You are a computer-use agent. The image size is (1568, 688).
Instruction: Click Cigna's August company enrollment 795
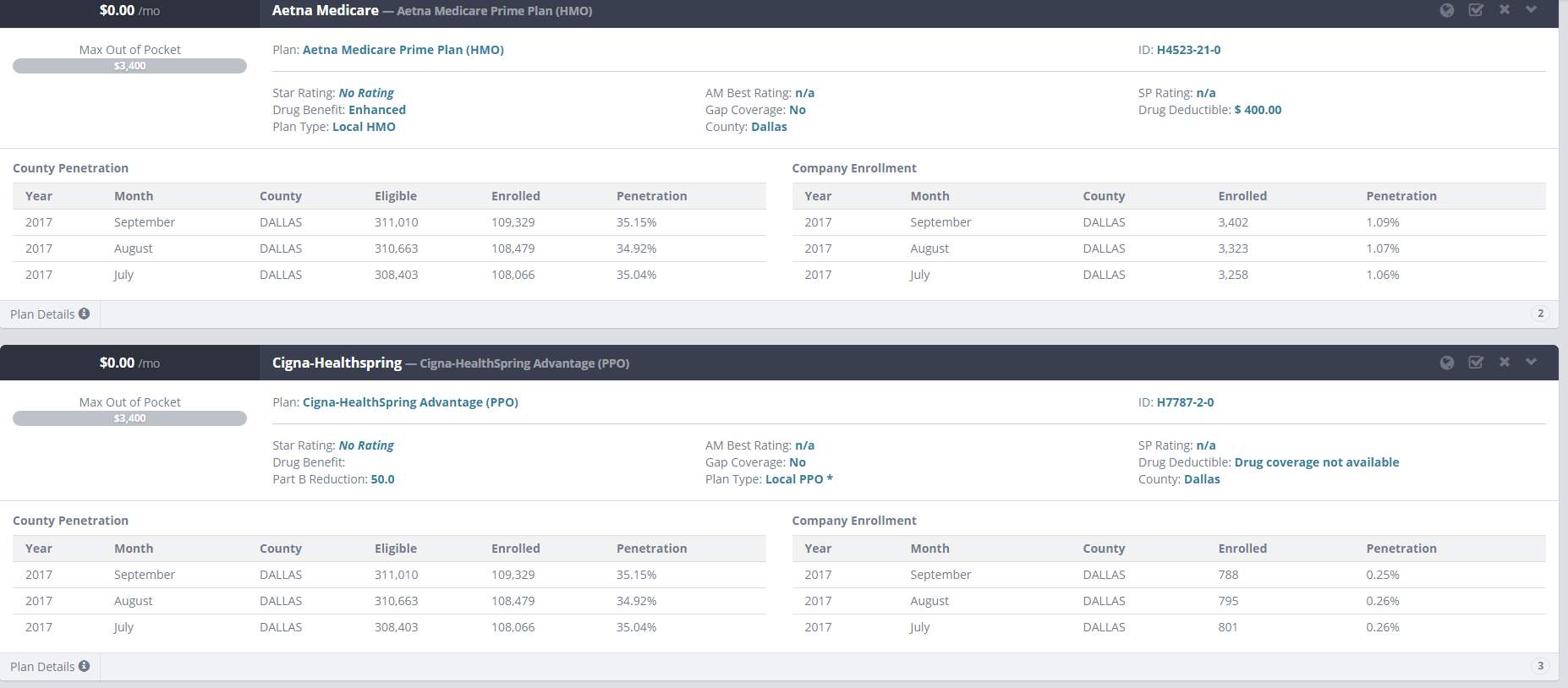pos(1228,601)
